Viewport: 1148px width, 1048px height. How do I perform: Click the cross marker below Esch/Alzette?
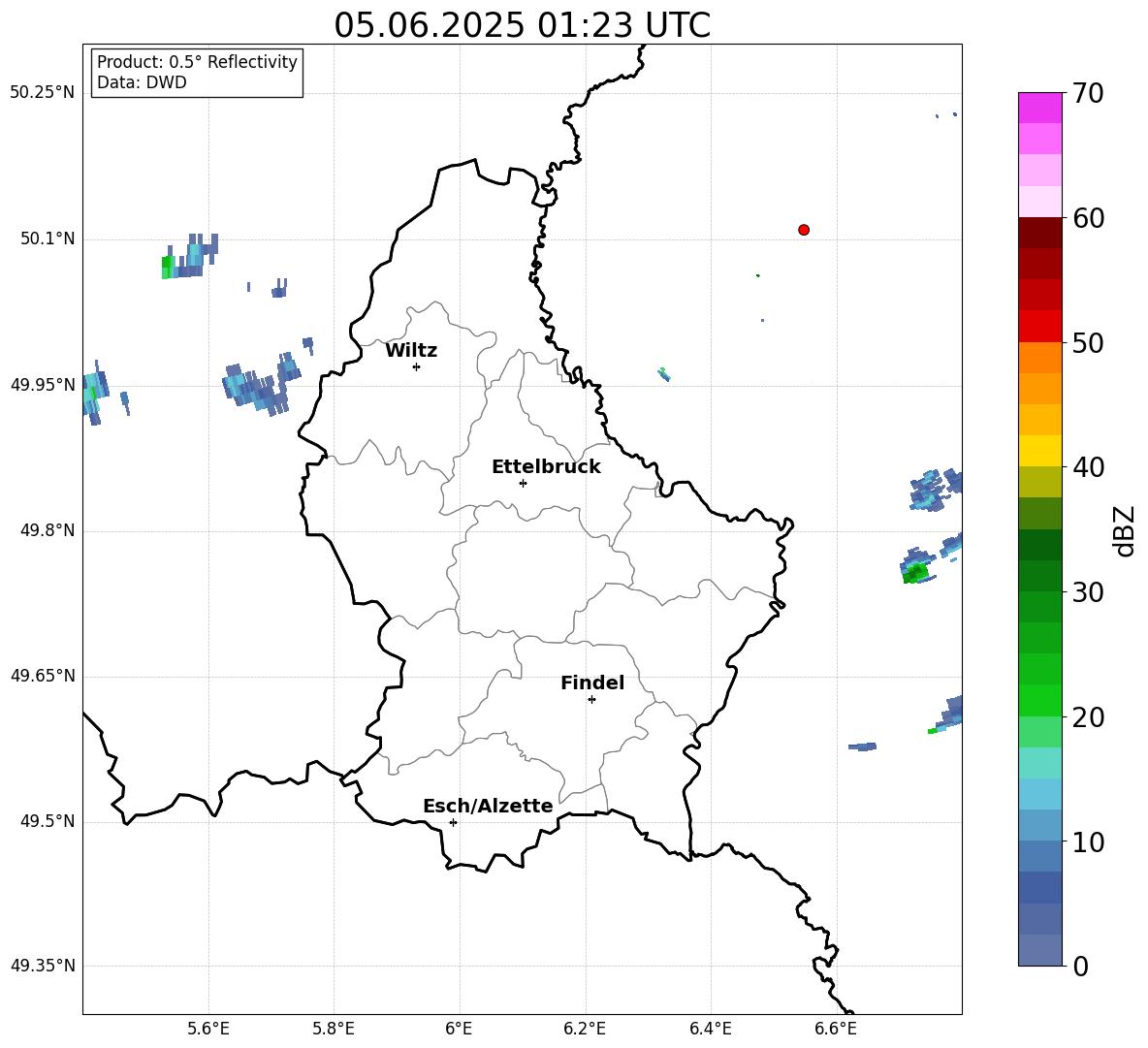coord(453,822)
